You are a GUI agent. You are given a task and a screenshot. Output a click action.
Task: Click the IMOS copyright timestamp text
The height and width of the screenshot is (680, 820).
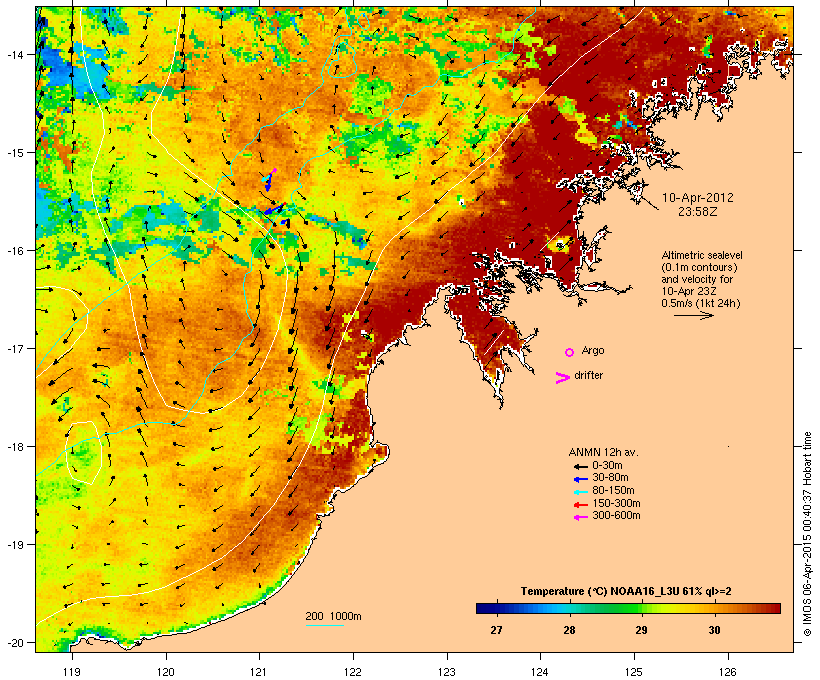(x=807, y=534)
